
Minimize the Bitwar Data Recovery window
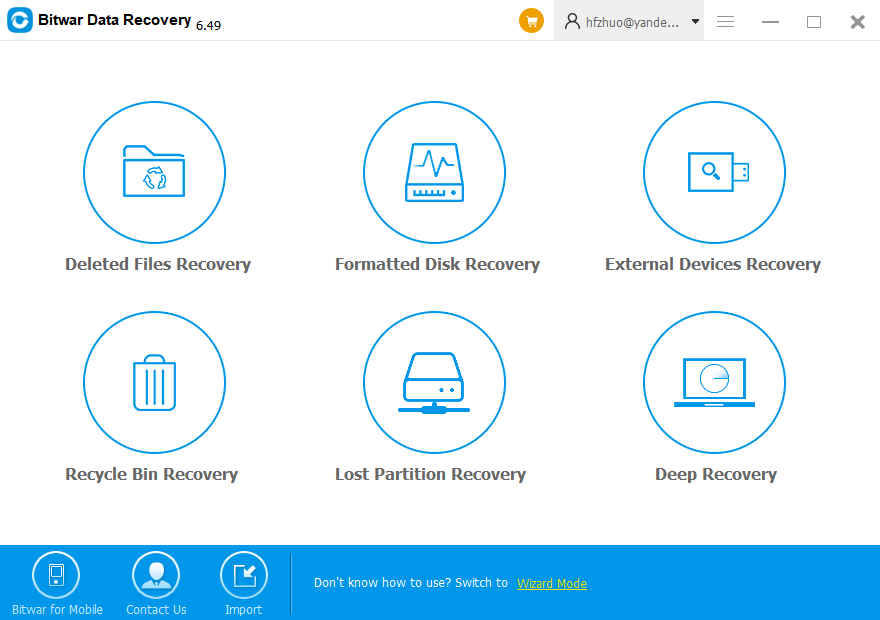pos(770,22)
